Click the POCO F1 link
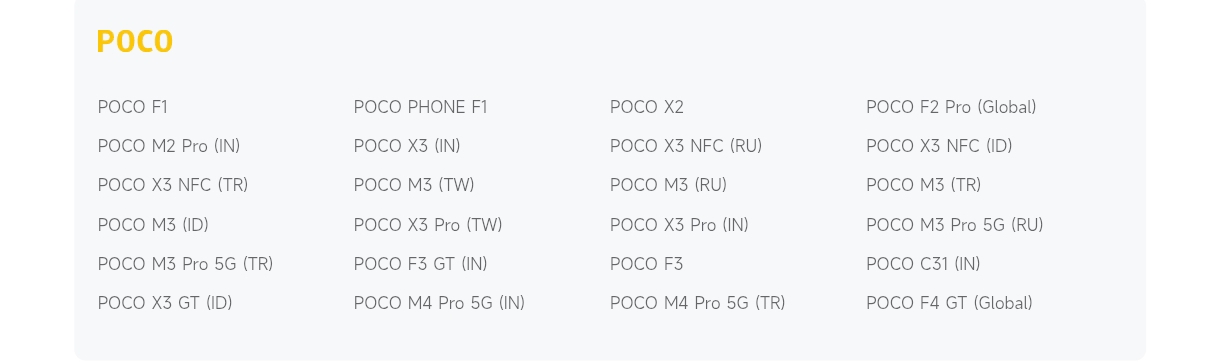 (133, 107)
